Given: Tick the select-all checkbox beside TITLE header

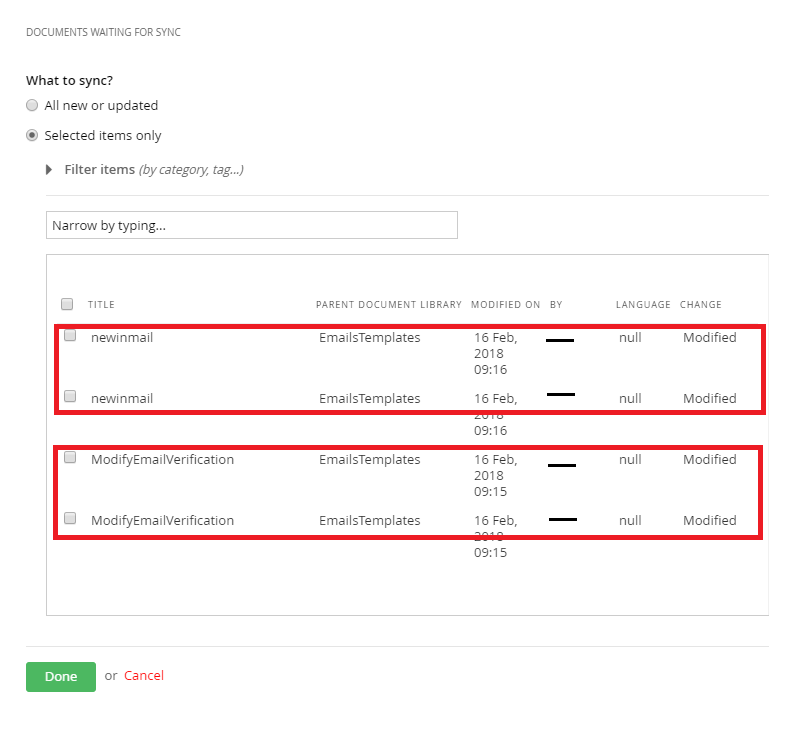Looking at the screenshot, I should point(67,304).
